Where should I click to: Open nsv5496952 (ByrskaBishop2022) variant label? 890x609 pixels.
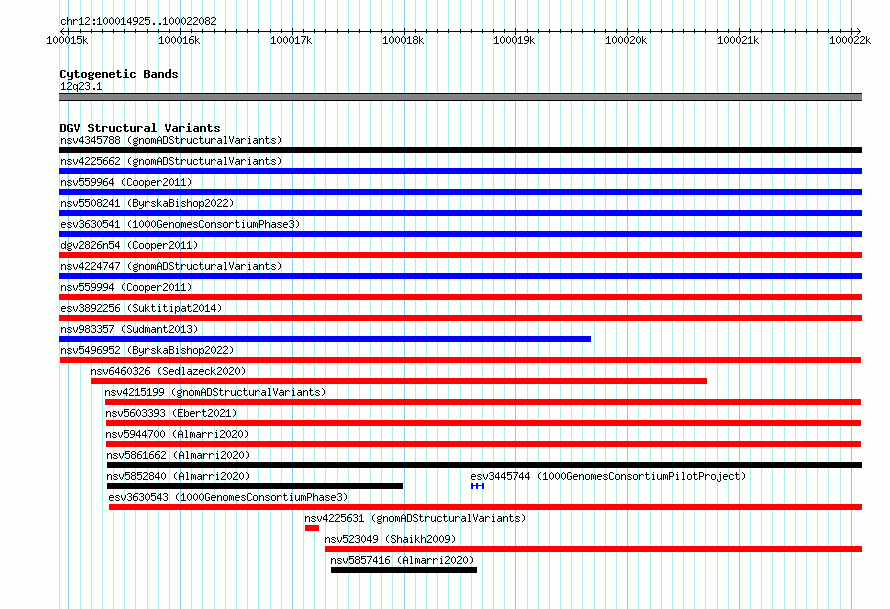tap(147, 350)
